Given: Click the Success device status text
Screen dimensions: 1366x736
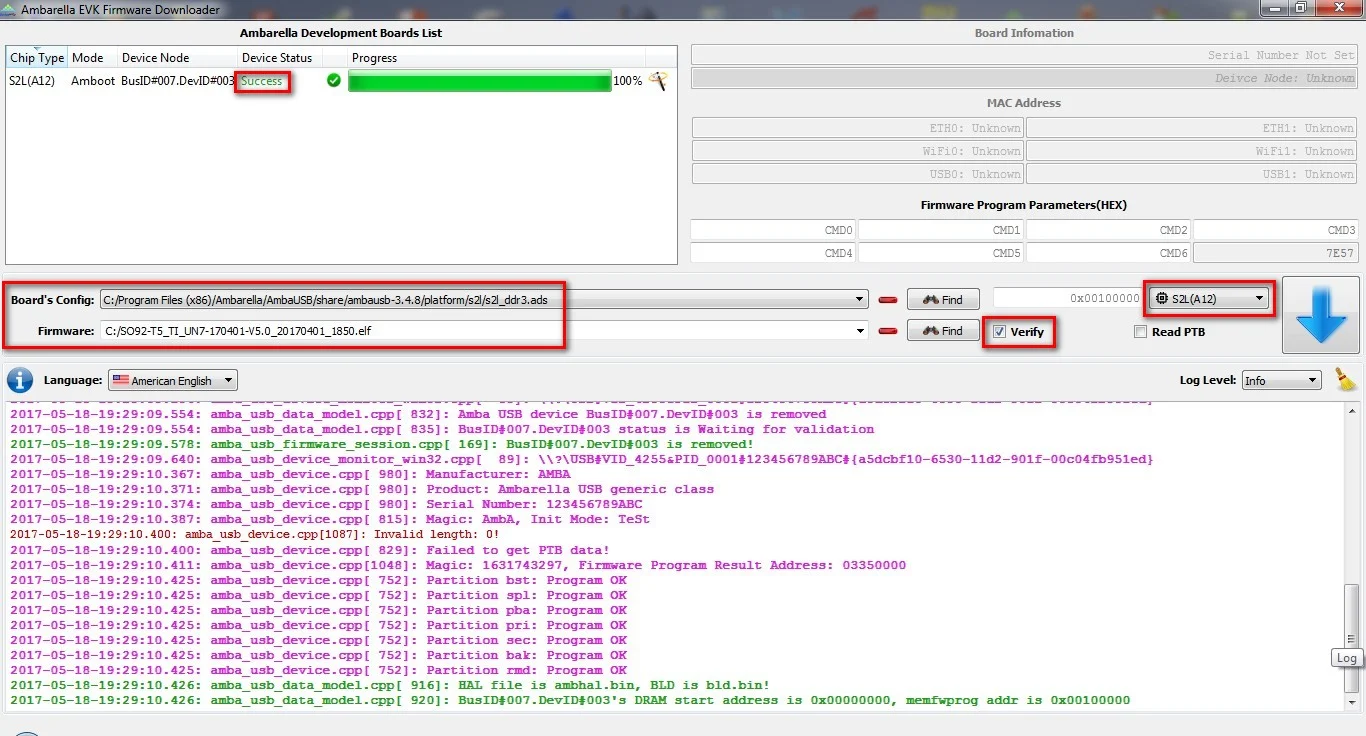Looking at the screenshot, I should (262, 81).
